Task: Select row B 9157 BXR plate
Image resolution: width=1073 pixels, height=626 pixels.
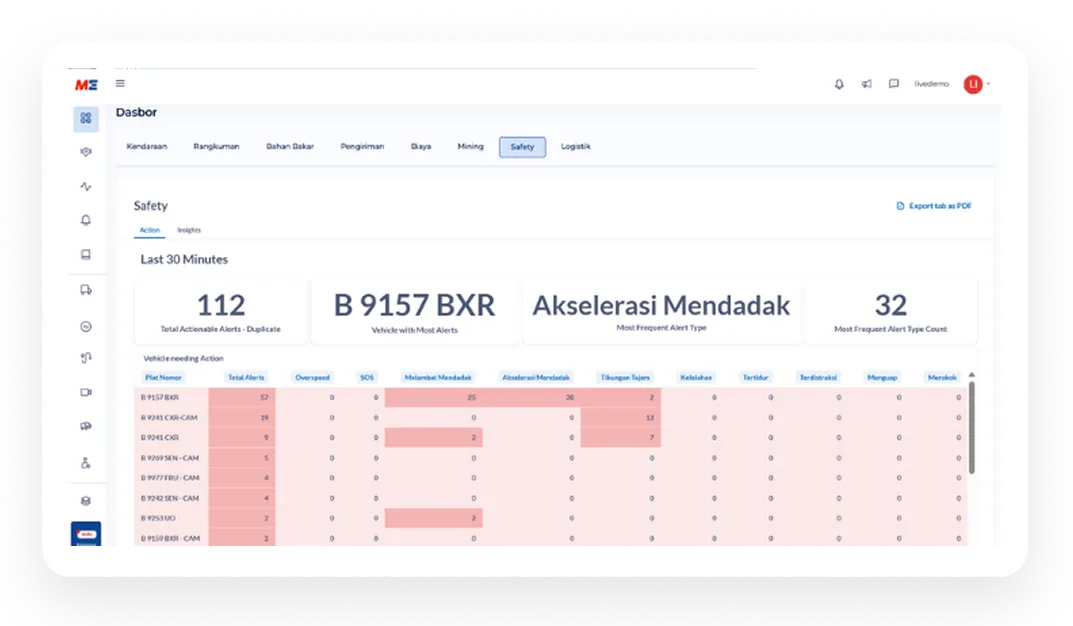Action: pos(160,397)
